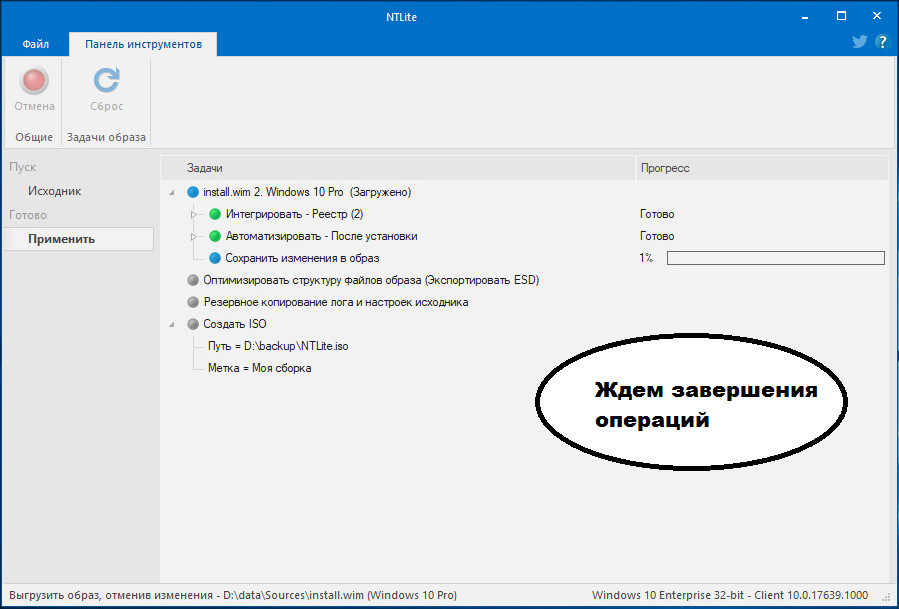Maximize the NTLite window

point(841,17)
